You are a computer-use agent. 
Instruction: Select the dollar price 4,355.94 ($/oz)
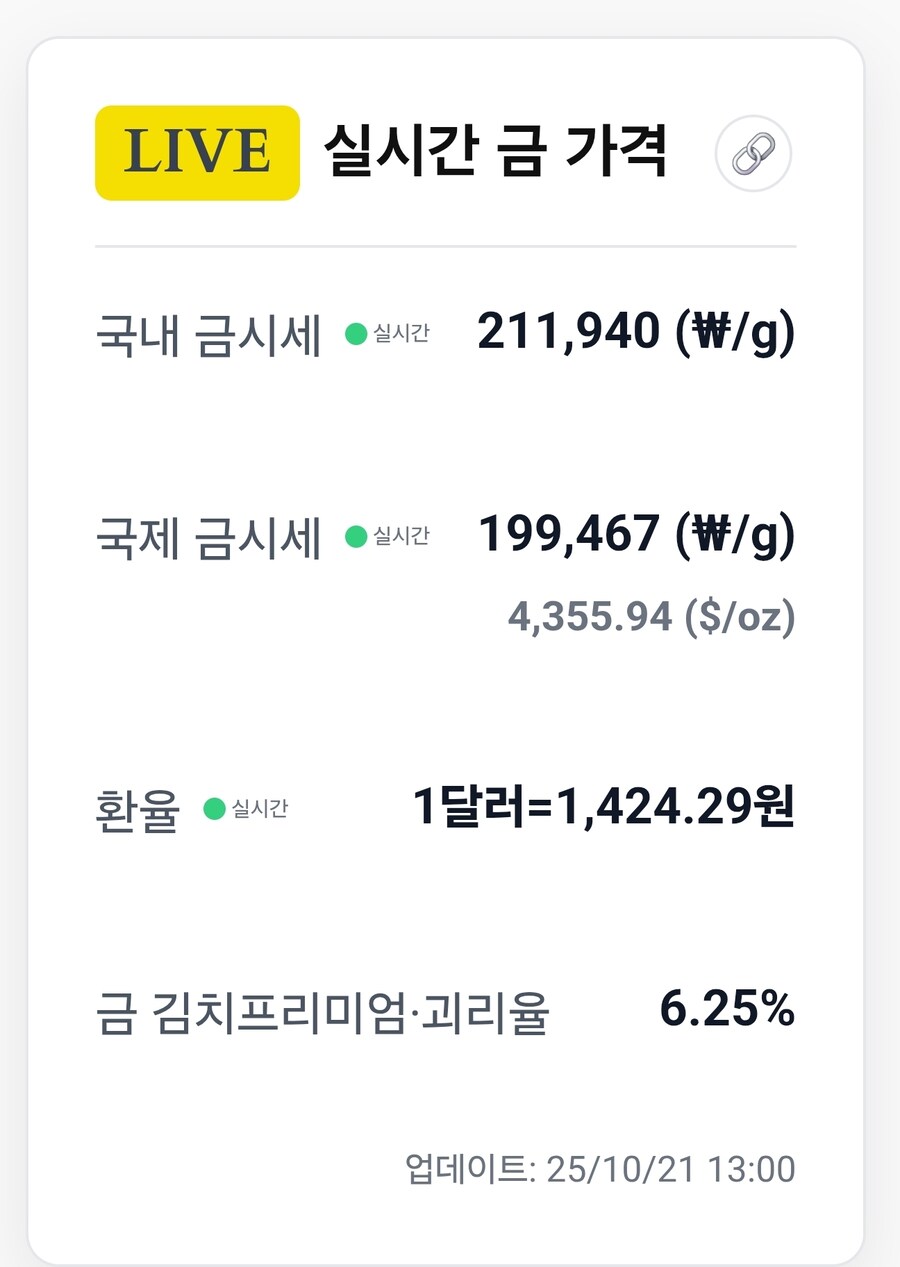click(650, 617)
